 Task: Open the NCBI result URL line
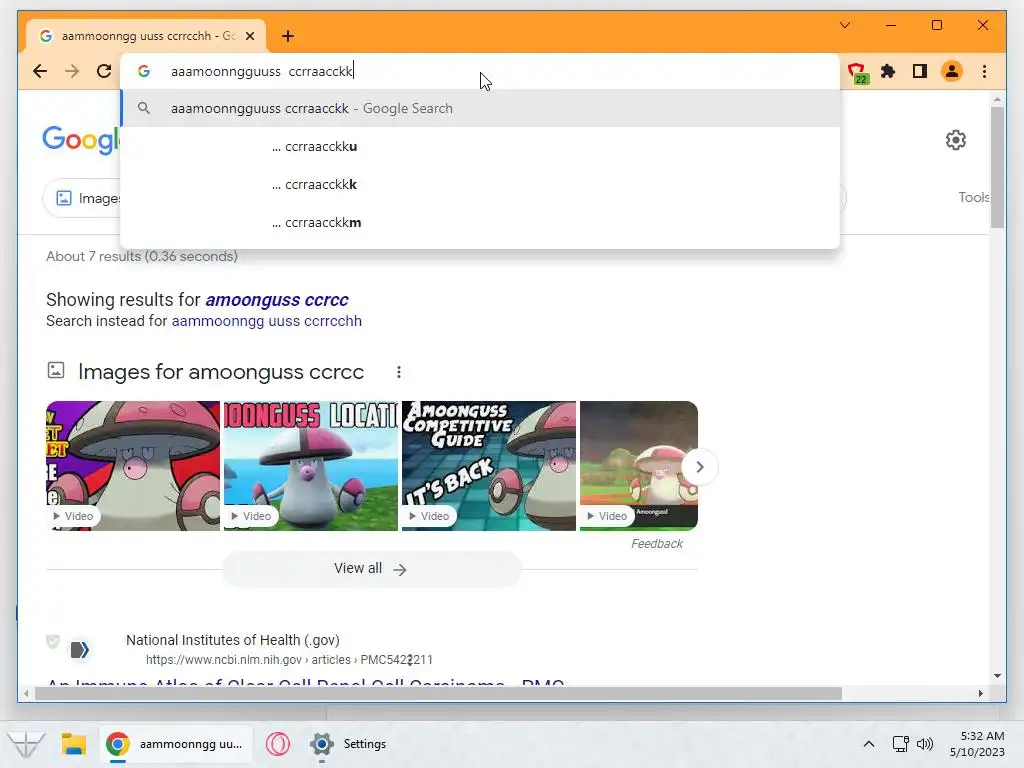pyautogui.click(x=289, y=660)
